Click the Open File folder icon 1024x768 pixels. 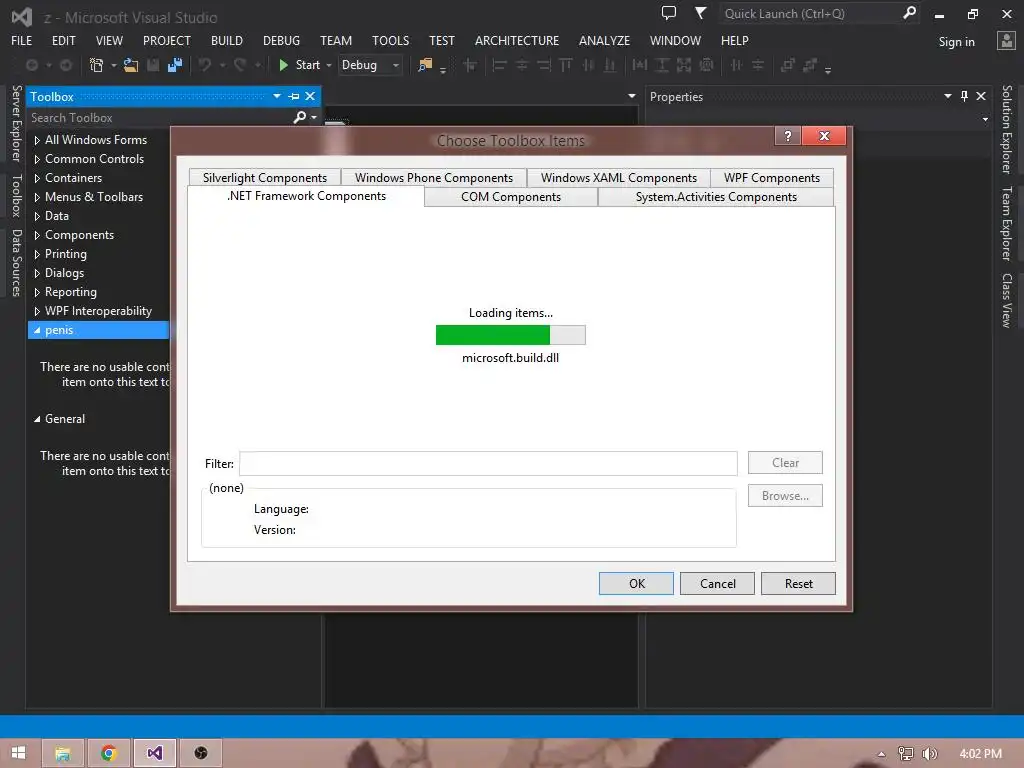pyautogui.click(x=131, y=65)
